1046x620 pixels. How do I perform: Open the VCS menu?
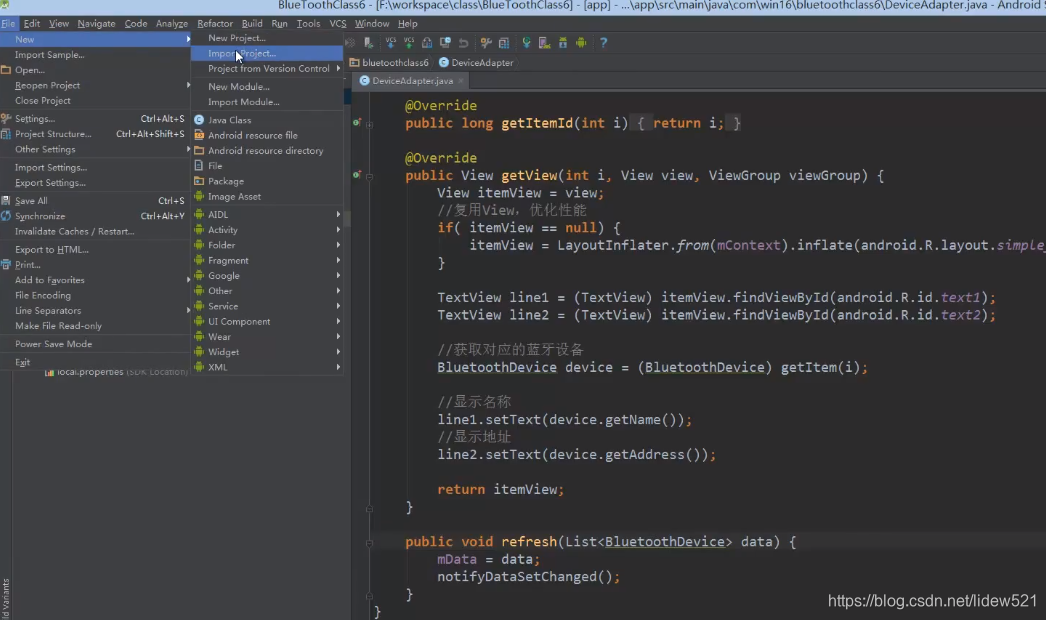(338, 23)
